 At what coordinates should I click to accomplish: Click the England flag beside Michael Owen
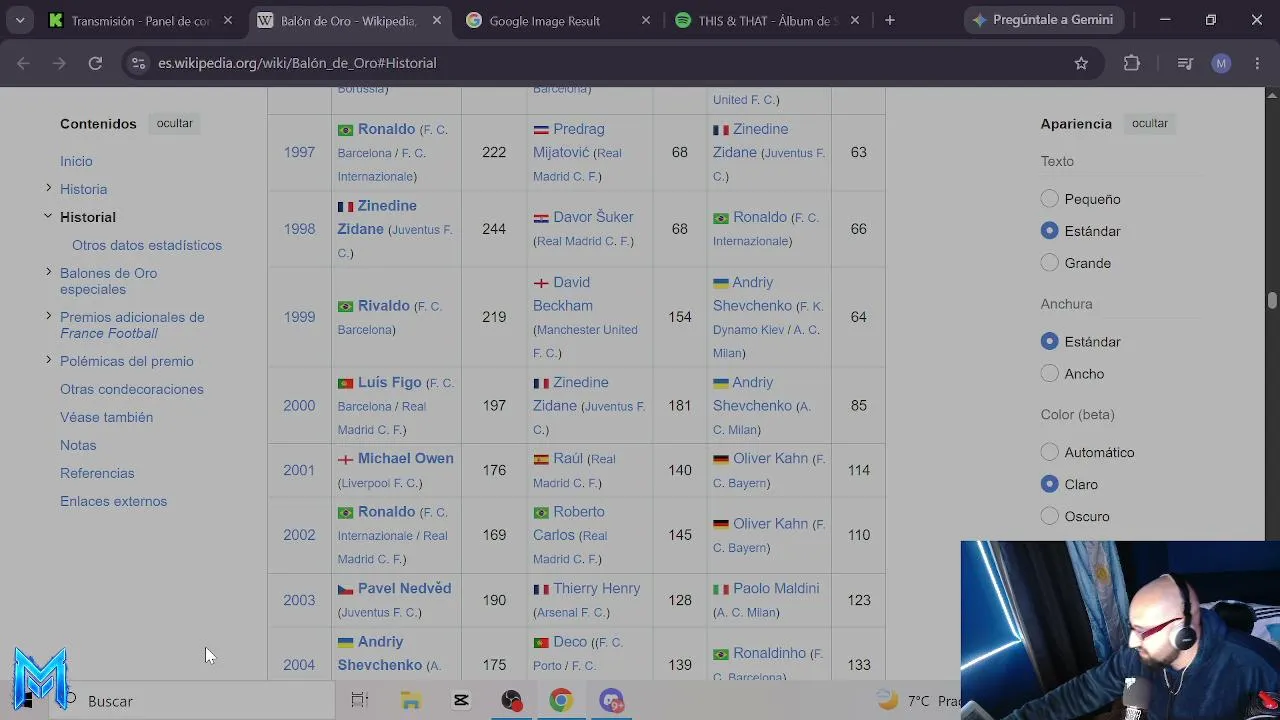345,459
